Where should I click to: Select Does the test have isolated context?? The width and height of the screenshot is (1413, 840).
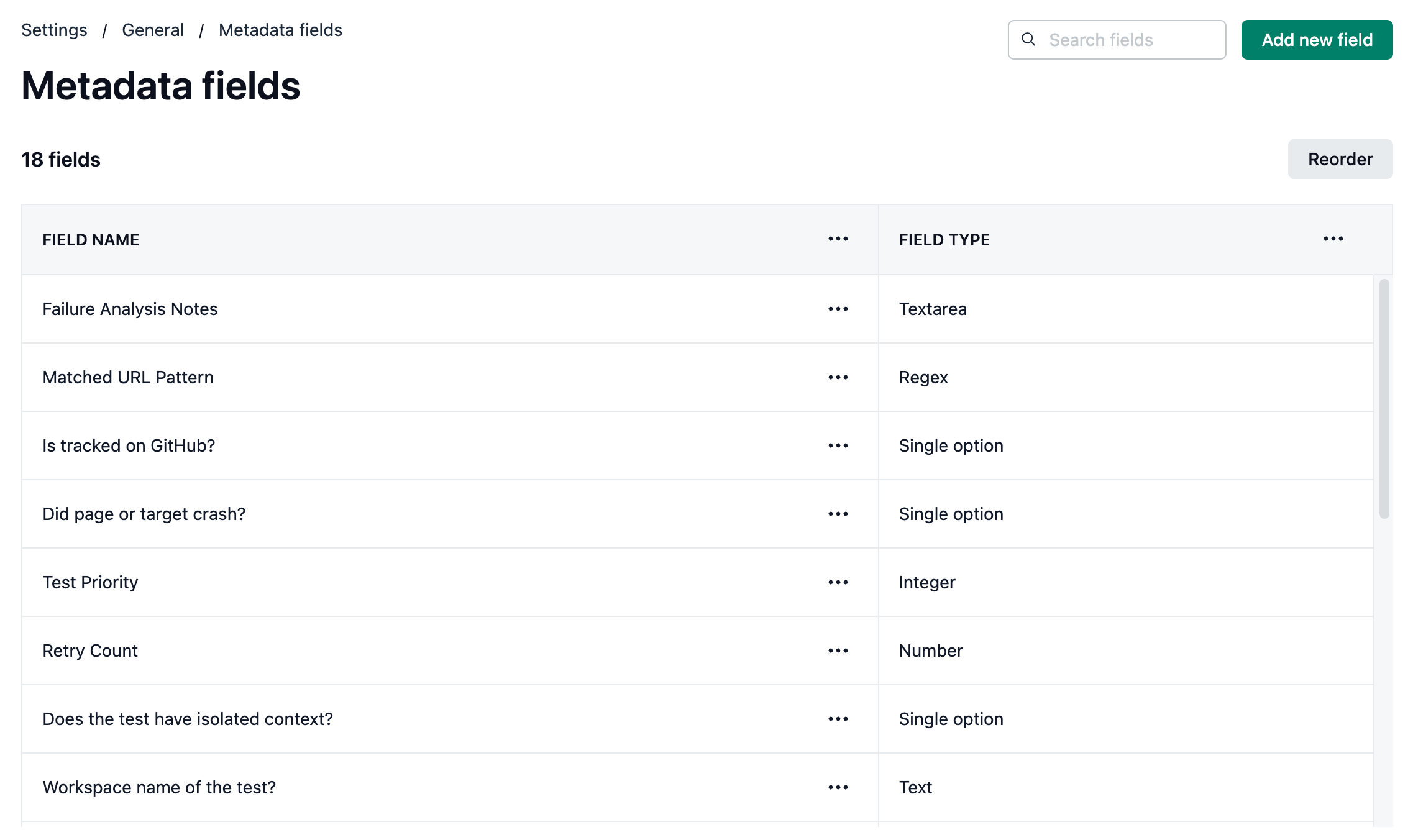188,719
